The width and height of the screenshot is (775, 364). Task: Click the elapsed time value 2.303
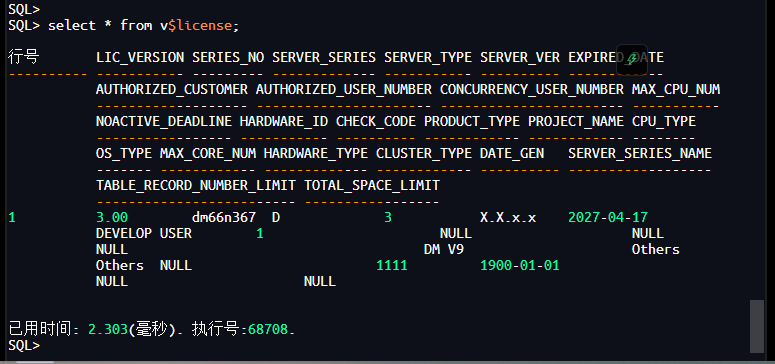coord(108,329)
